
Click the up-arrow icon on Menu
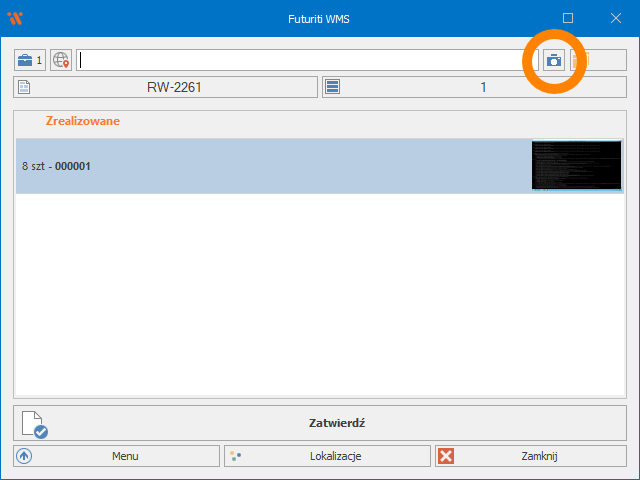25,456
